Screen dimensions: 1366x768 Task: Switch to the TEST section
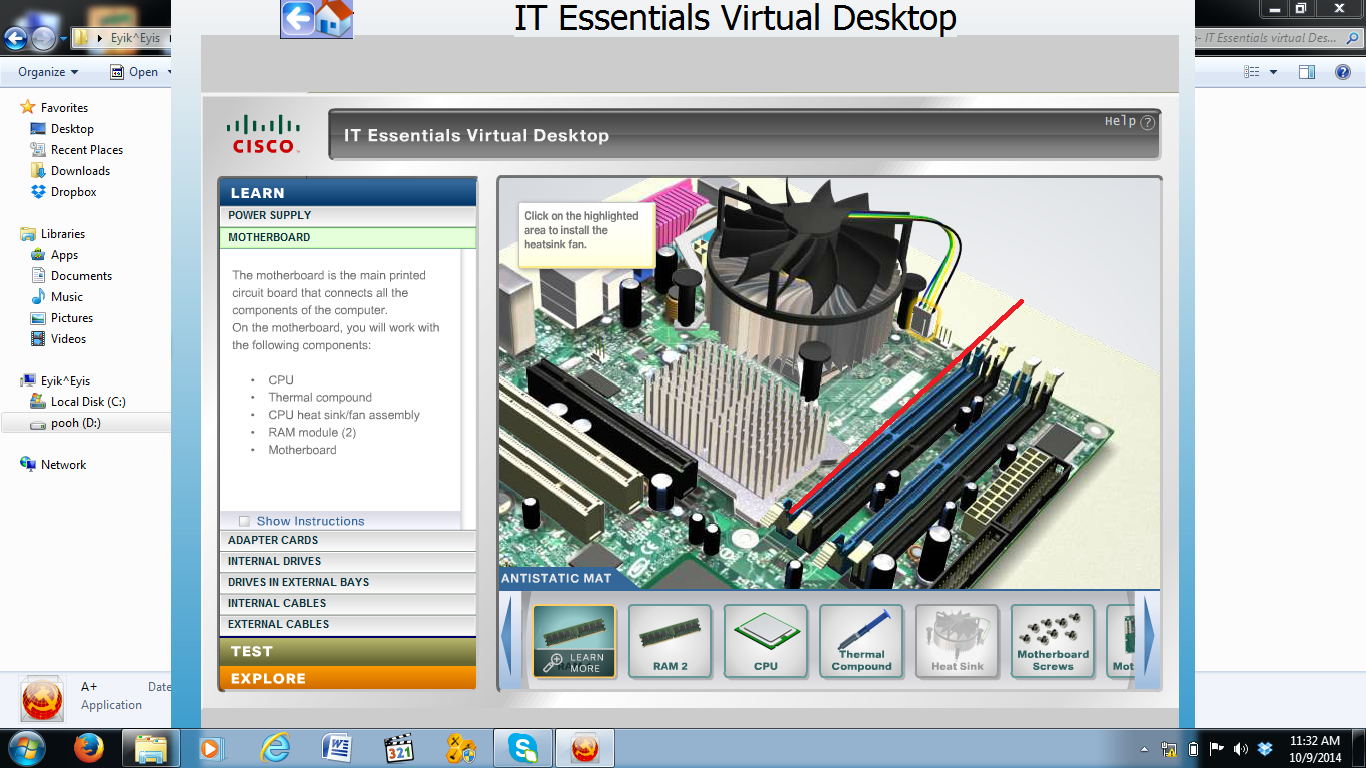pos(347,651)
